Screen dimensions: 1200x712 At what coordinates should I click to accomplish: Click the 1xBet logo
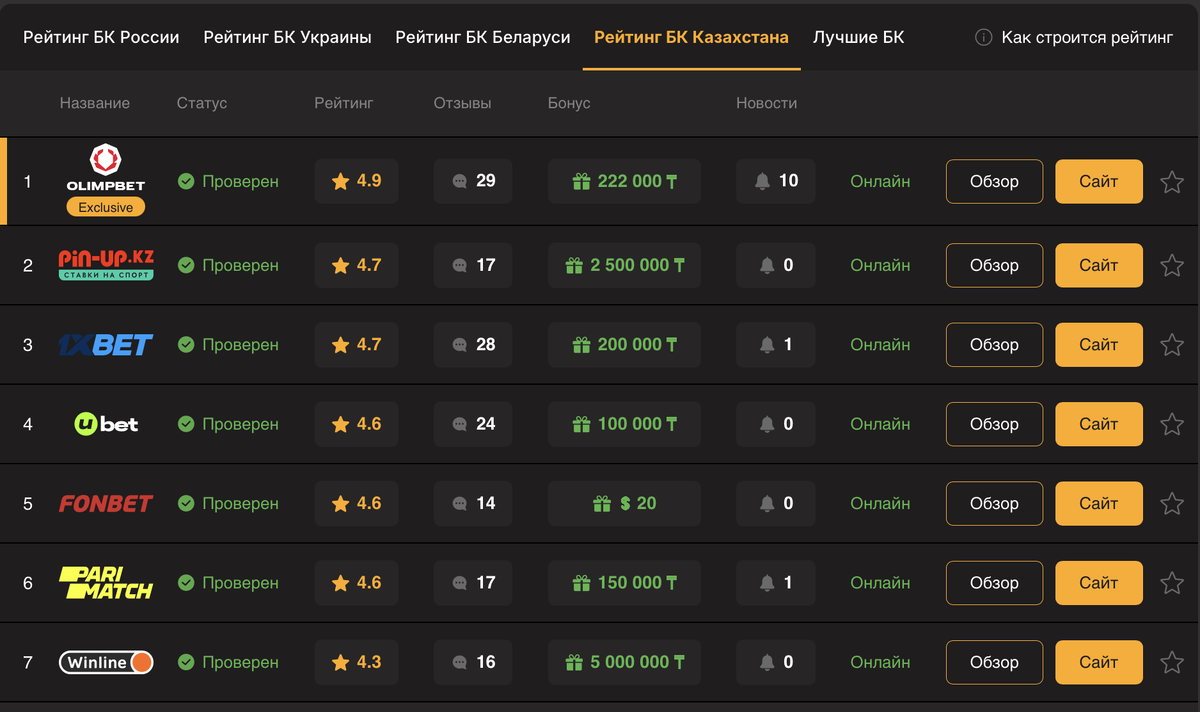click(x=106, y=345)
